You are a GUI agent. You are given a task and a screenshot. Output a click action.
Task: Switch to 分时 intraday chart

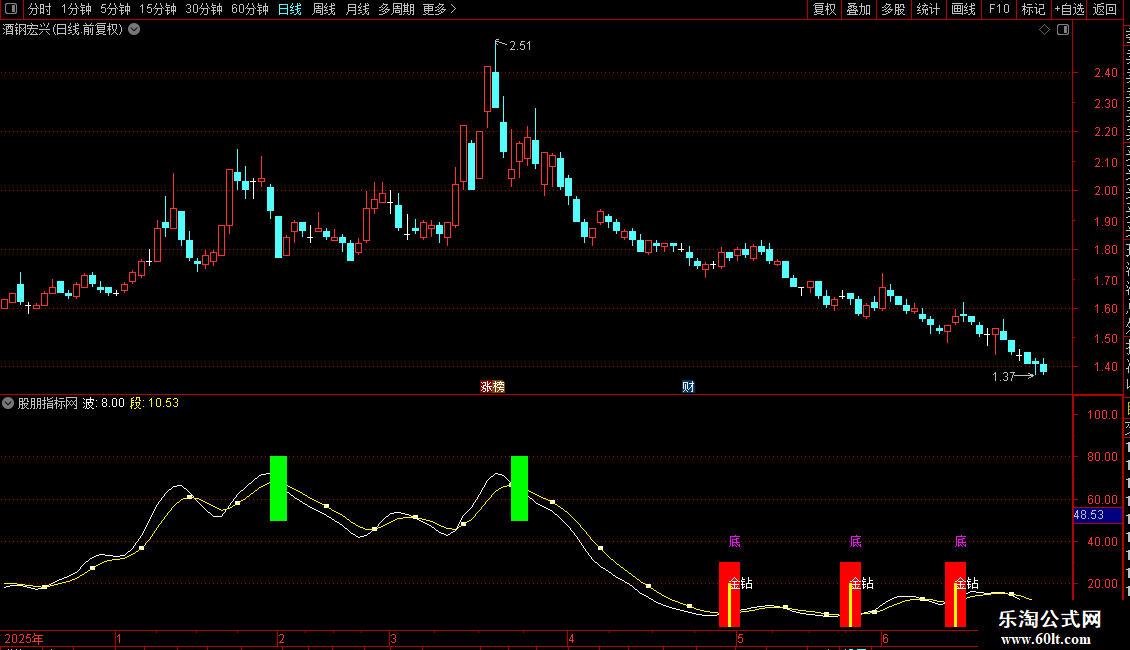click(40, 9)
